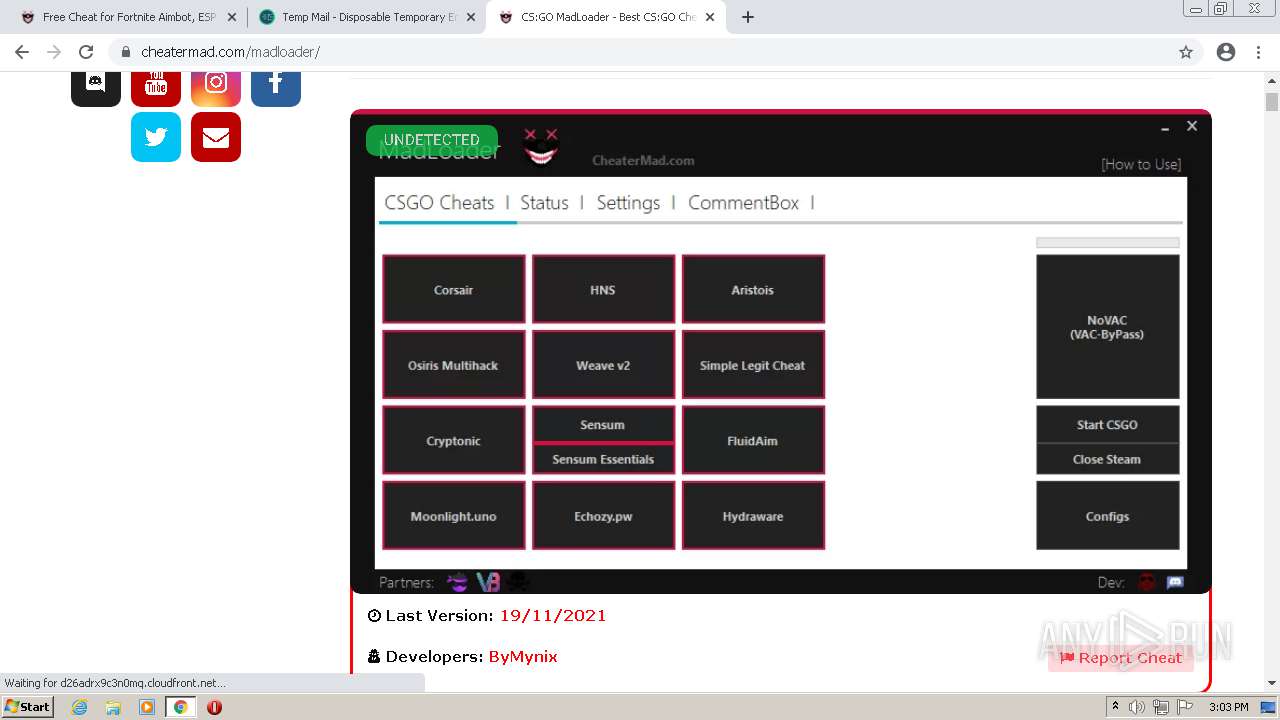
Task: Select the Osiris Multihack button
Action: pyautogui.click(x=454, y=365)
